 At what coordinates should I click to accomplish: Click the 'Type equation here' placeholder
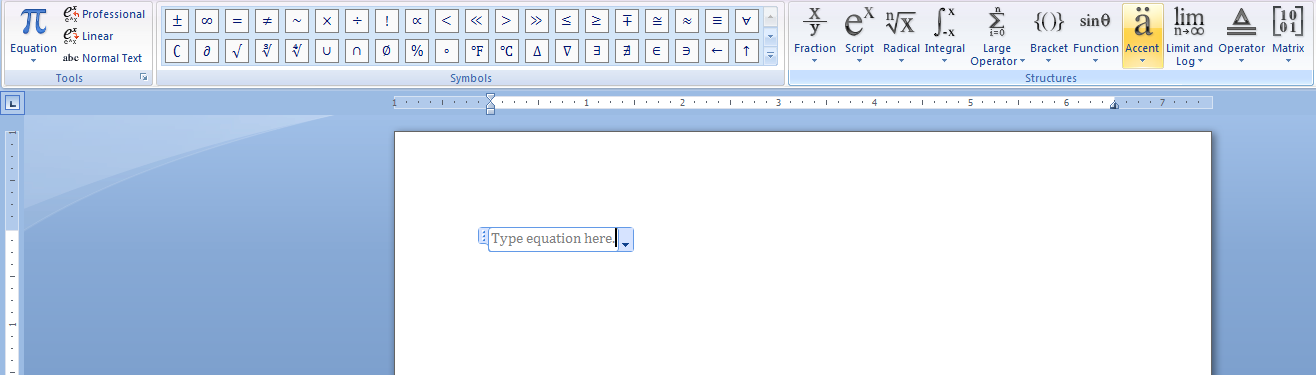point(553,239)
